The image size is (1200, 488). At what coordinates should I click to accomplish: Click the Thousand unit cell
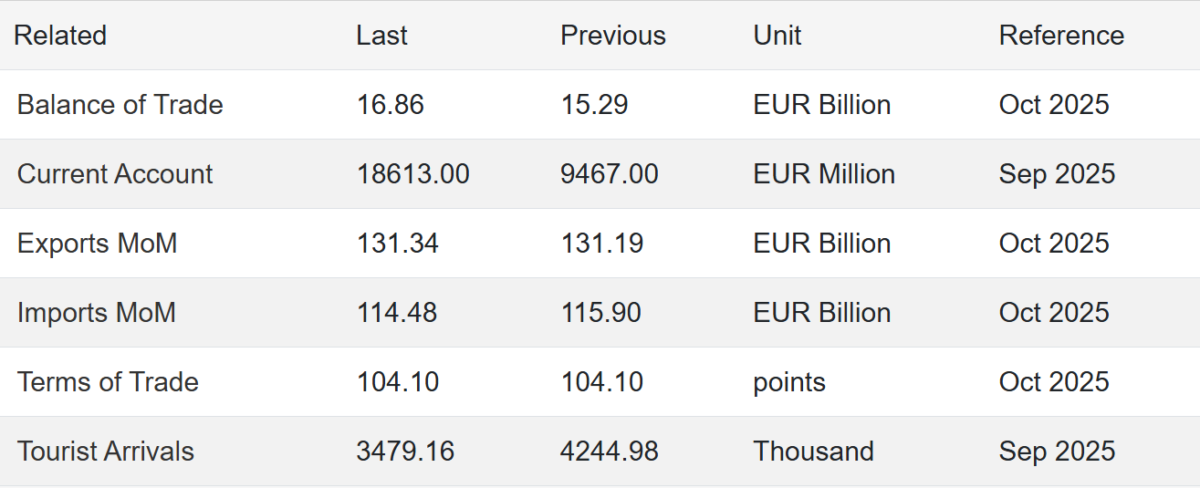pyautogui.click(x=813, y=451)
